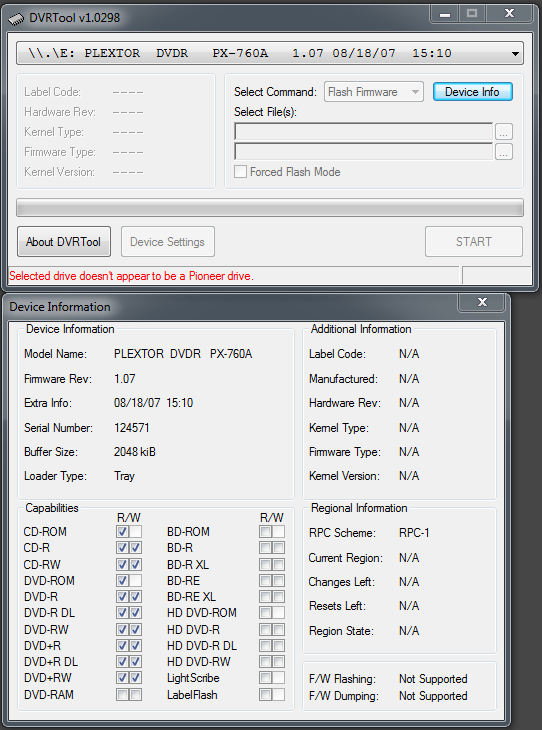Click the Device Info button
The height and width of the screenshot is (730, 542).
point(473,92)
